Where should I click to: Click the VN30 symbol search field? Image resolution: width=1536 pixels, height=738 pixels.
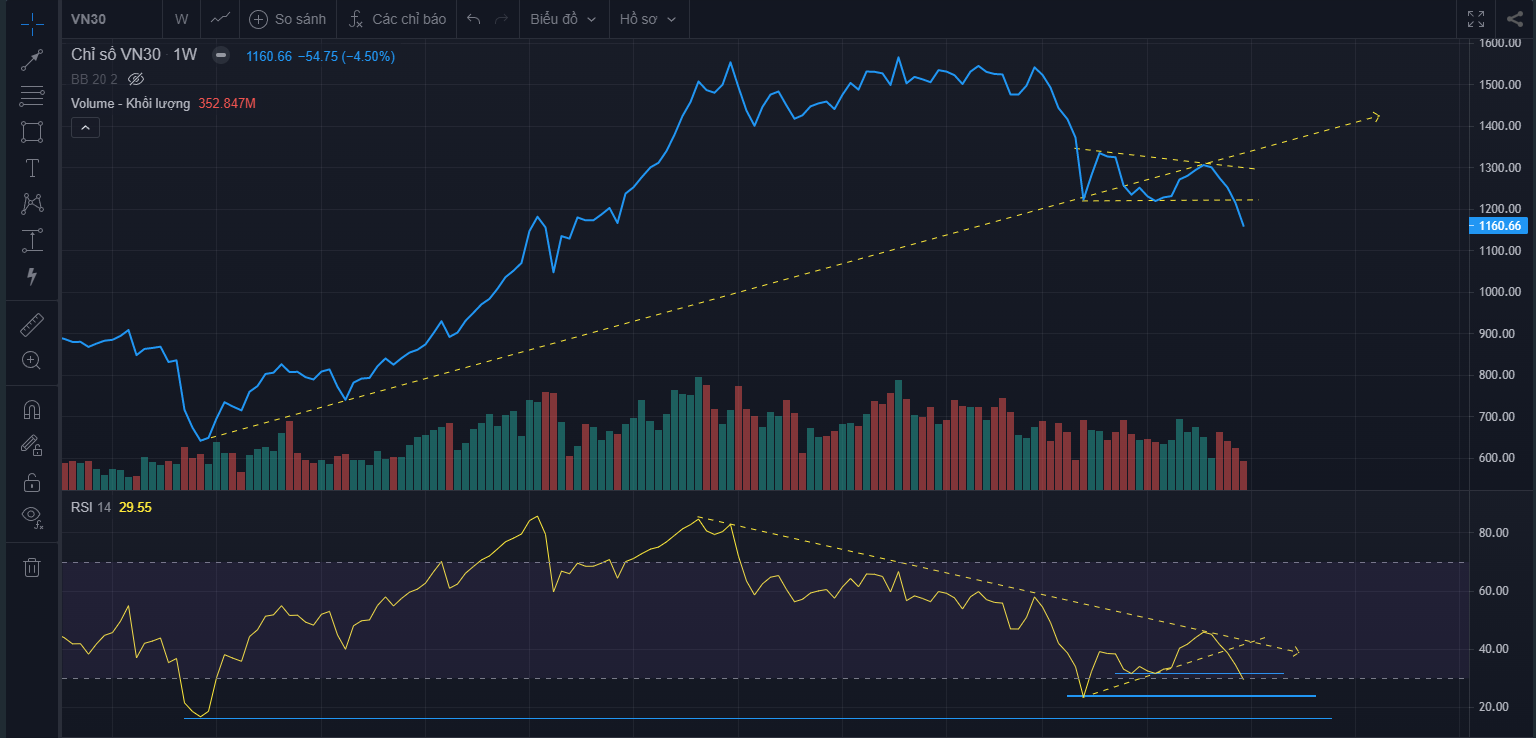(x=112, y=19)
